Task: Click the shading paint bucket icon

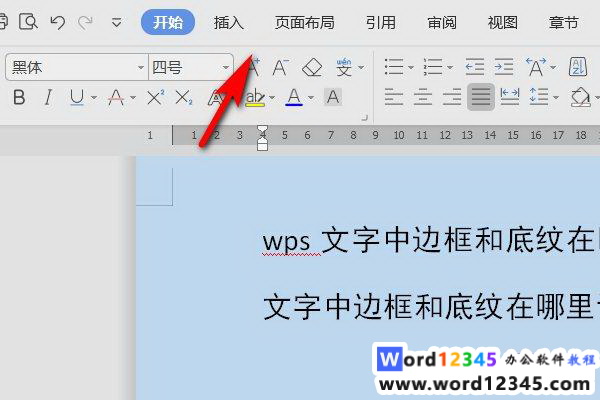Action: [580, 97]
